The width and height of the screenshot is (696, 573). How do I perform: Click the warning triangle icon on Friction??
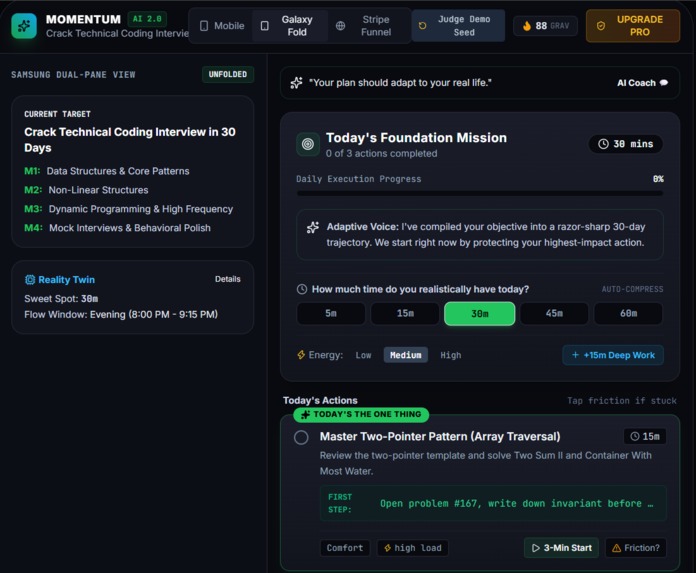(617, 548)
